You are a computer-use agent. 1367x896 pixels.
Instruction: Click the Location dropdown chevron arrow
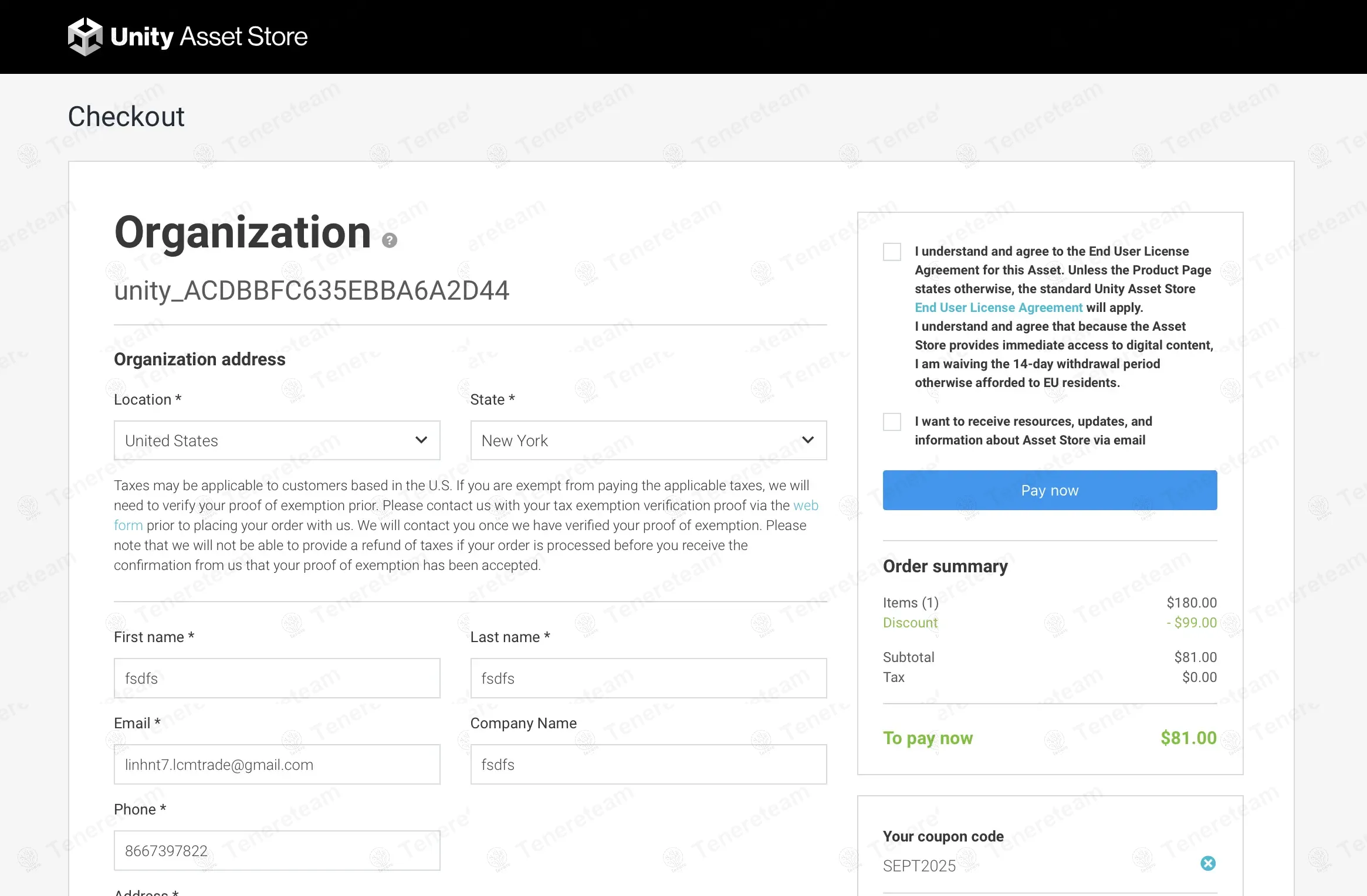point(421,440)
